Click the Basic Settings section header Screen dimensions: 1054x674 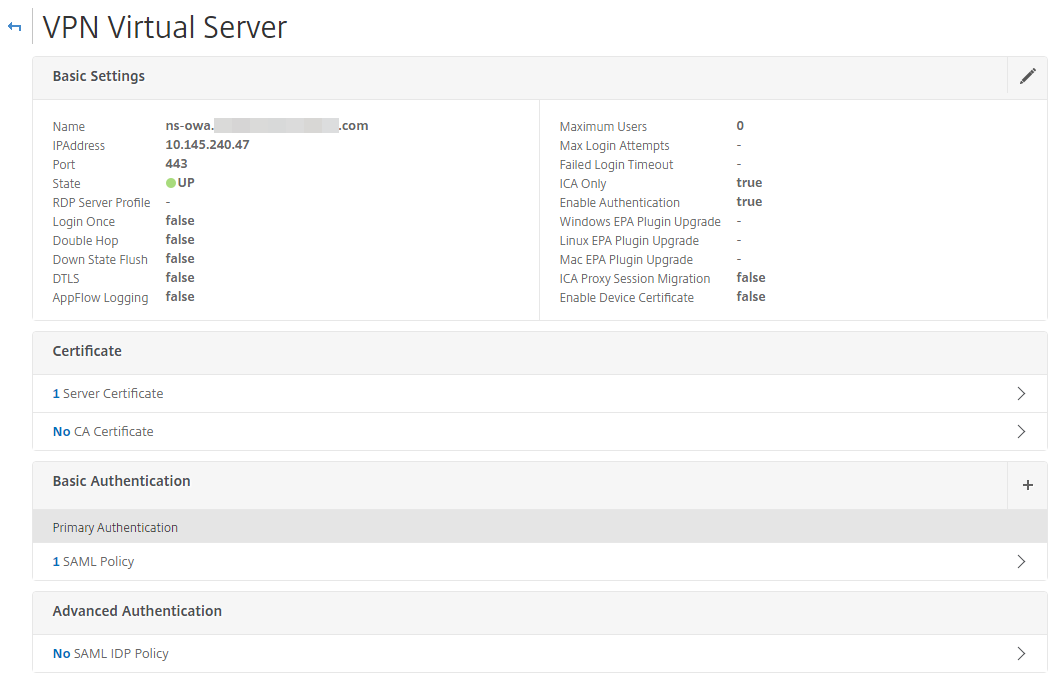click(x=99, y=76)
